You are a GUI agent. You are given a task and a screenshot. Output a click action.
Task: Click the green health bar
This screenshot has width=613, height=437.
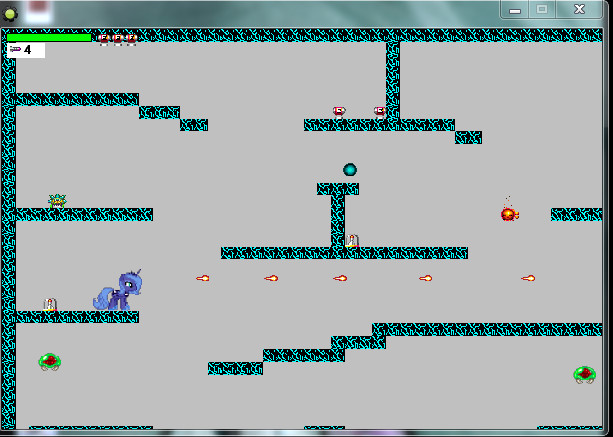[49, 38]
